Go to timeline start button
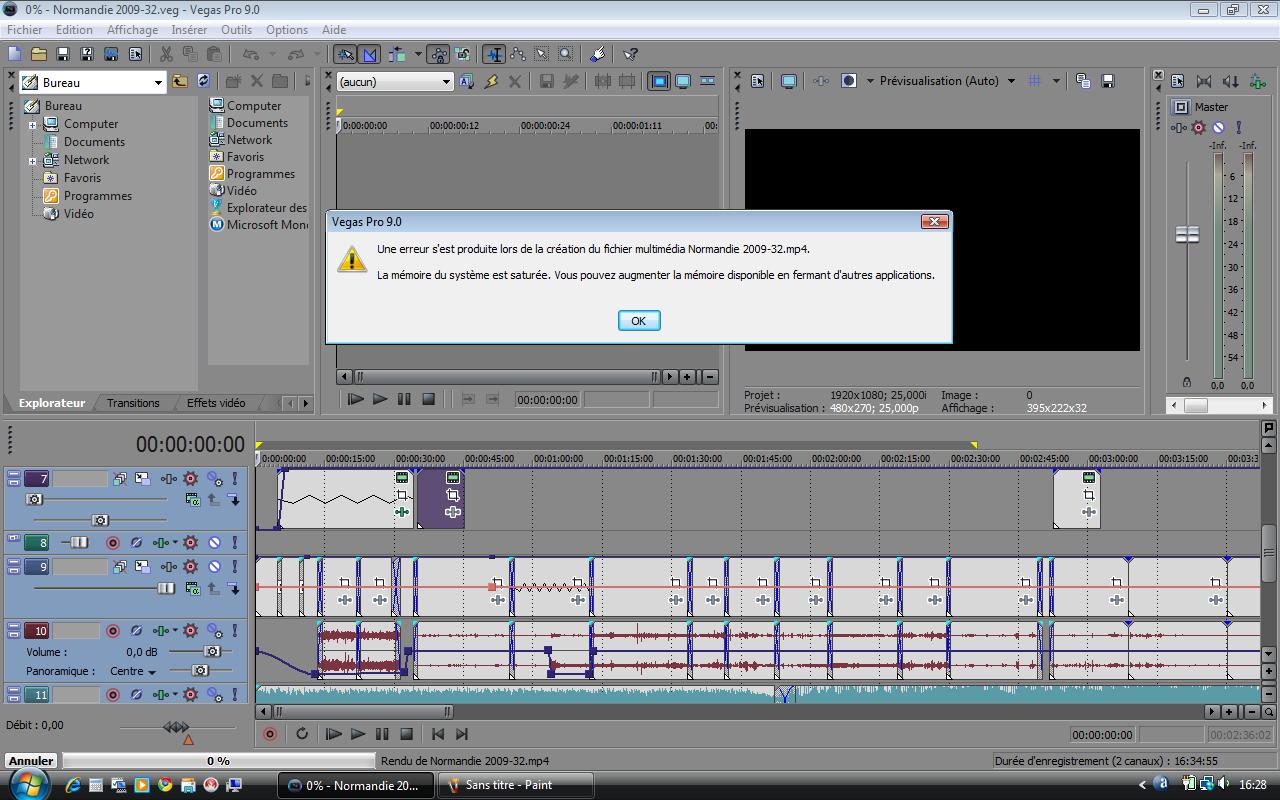This screenshot has height=800, width=1280. (438, 734)
